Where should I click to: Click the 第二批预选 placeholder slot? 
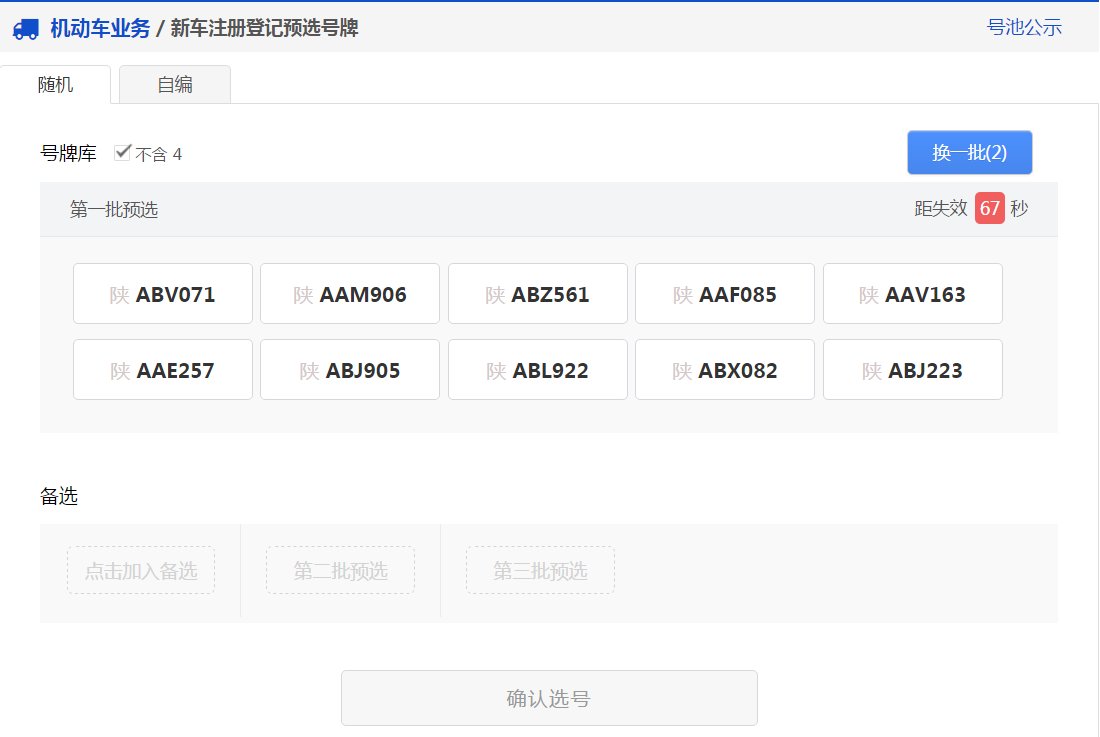coord(340,570)
